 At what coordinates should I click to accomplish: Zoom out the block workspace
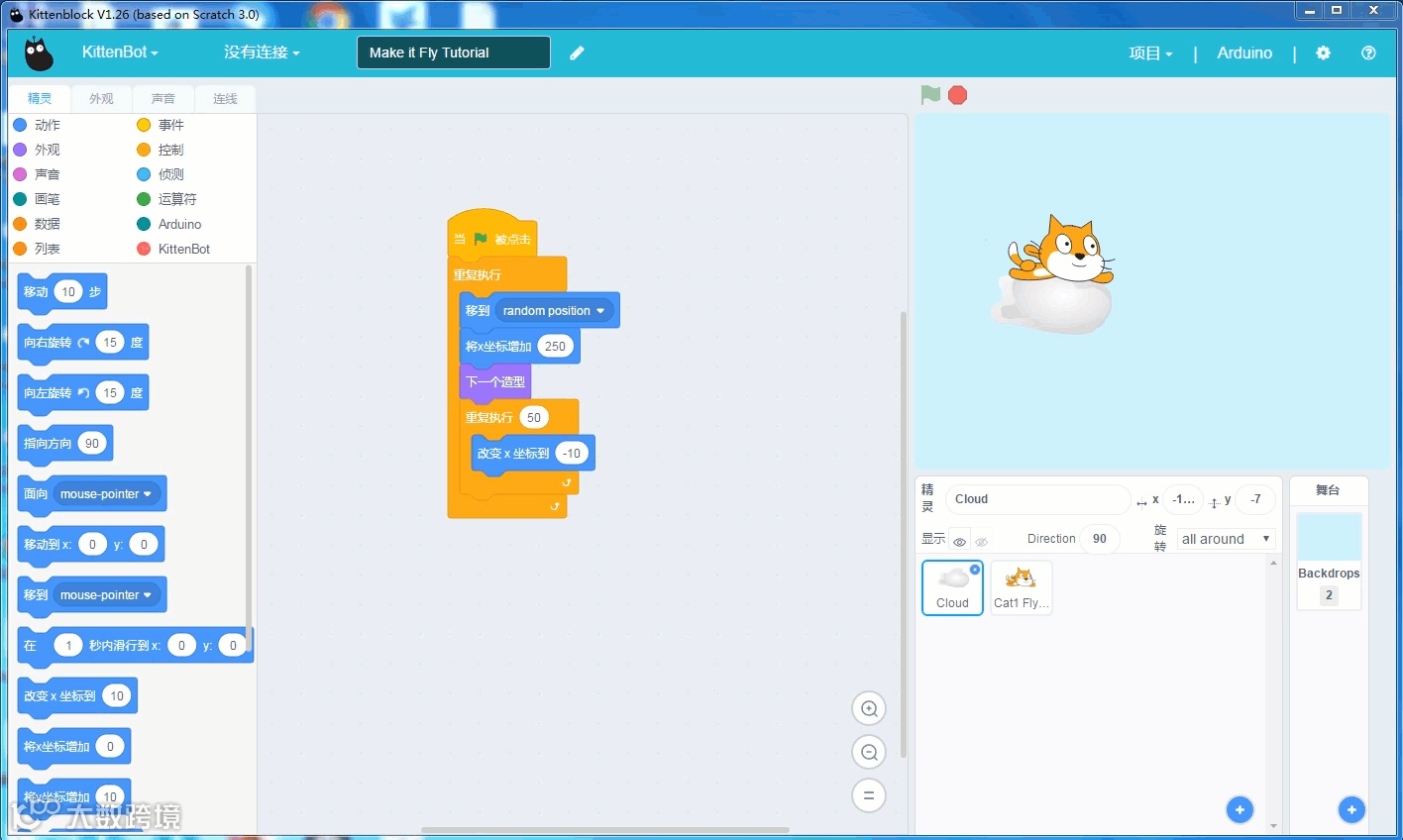click(x=869, y=752)
